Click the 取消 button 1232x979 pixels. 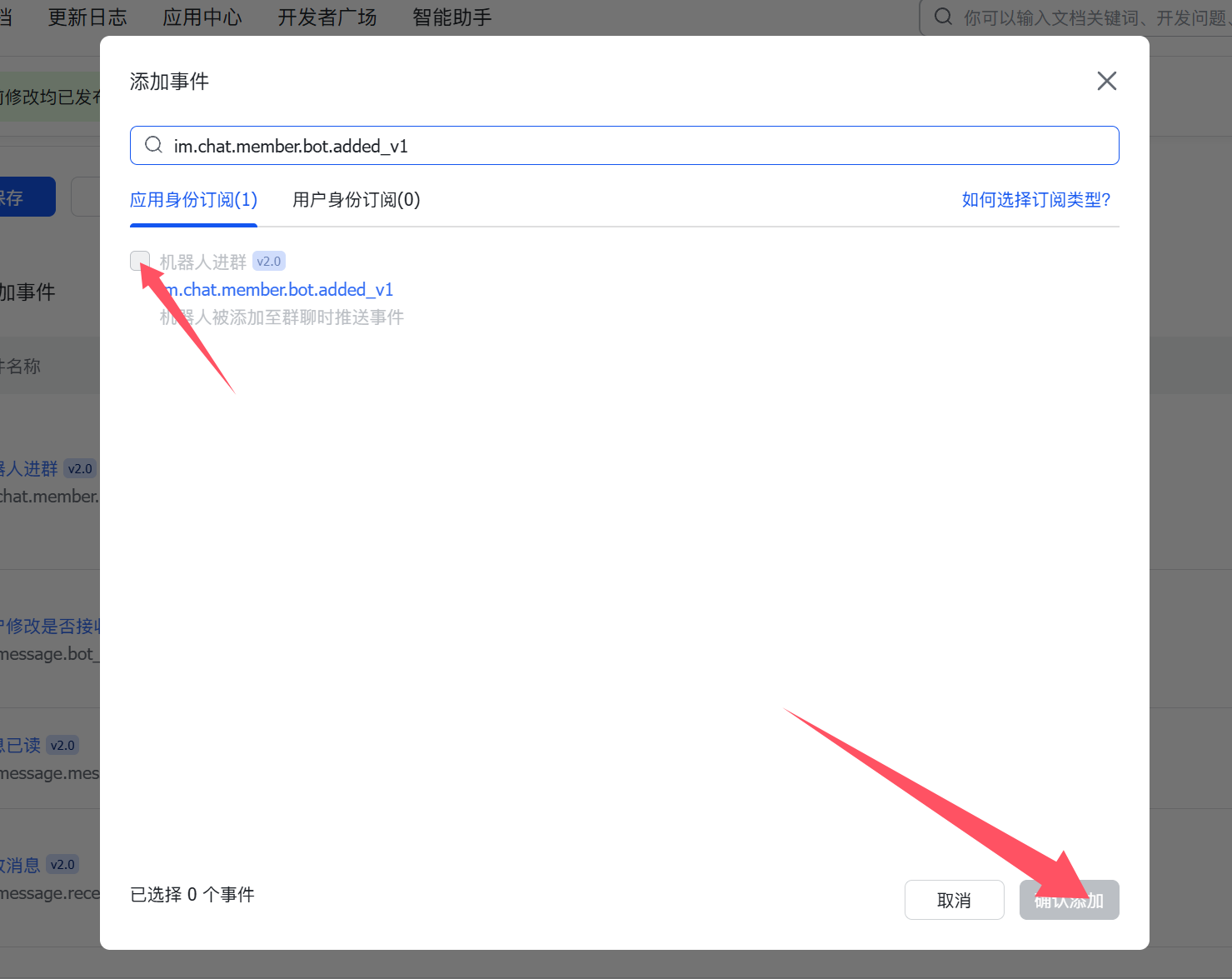click(954, 900)
